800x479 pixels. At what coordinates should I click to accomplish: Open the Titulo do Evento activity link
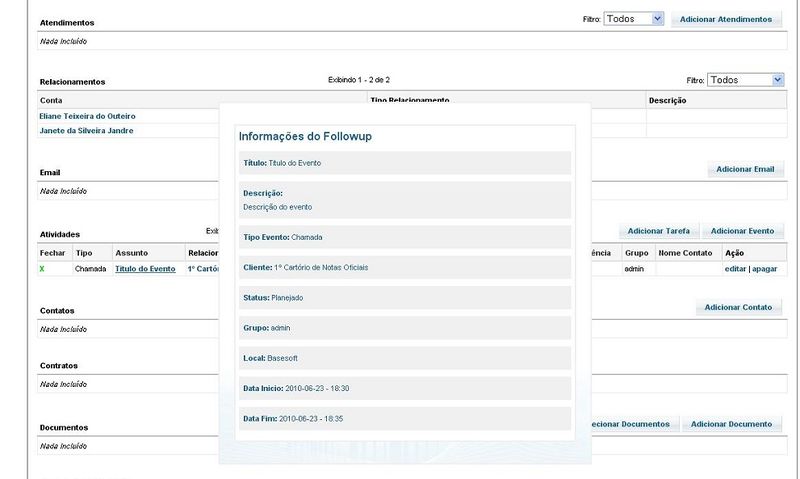[x=145, y=269]
